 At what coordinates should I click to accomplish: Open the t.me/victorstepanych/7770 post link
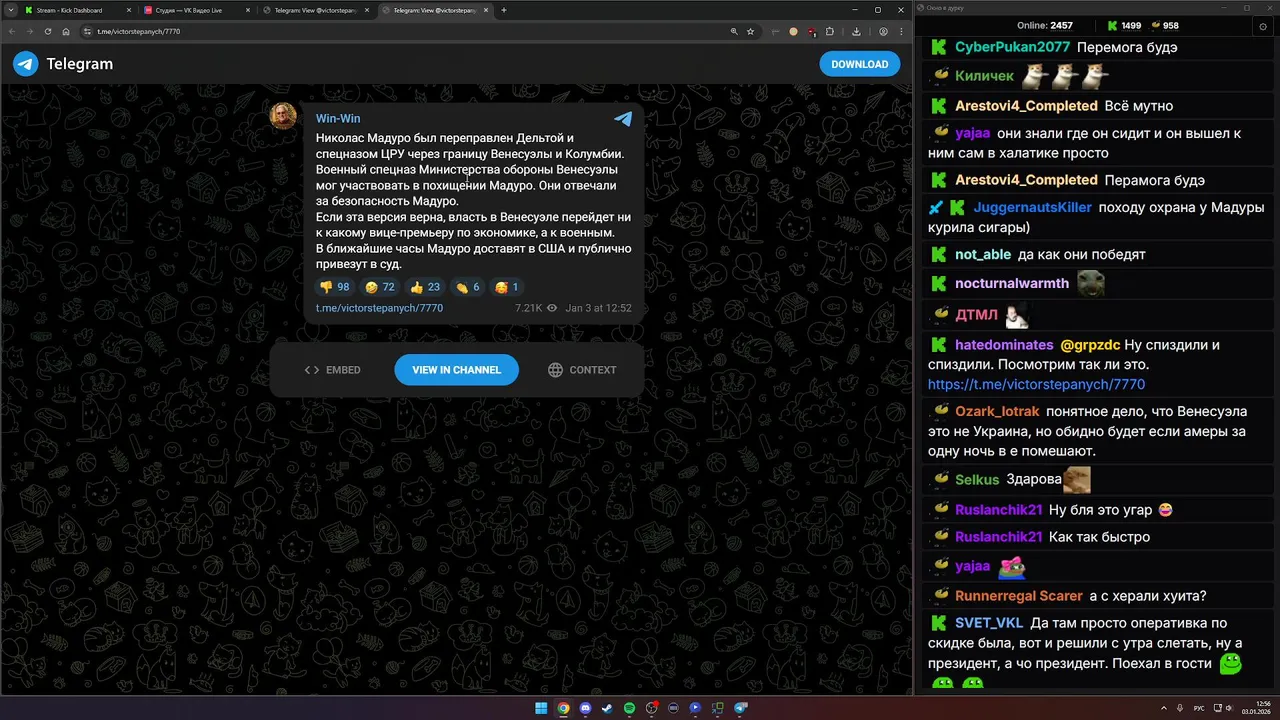click(379, 308)
